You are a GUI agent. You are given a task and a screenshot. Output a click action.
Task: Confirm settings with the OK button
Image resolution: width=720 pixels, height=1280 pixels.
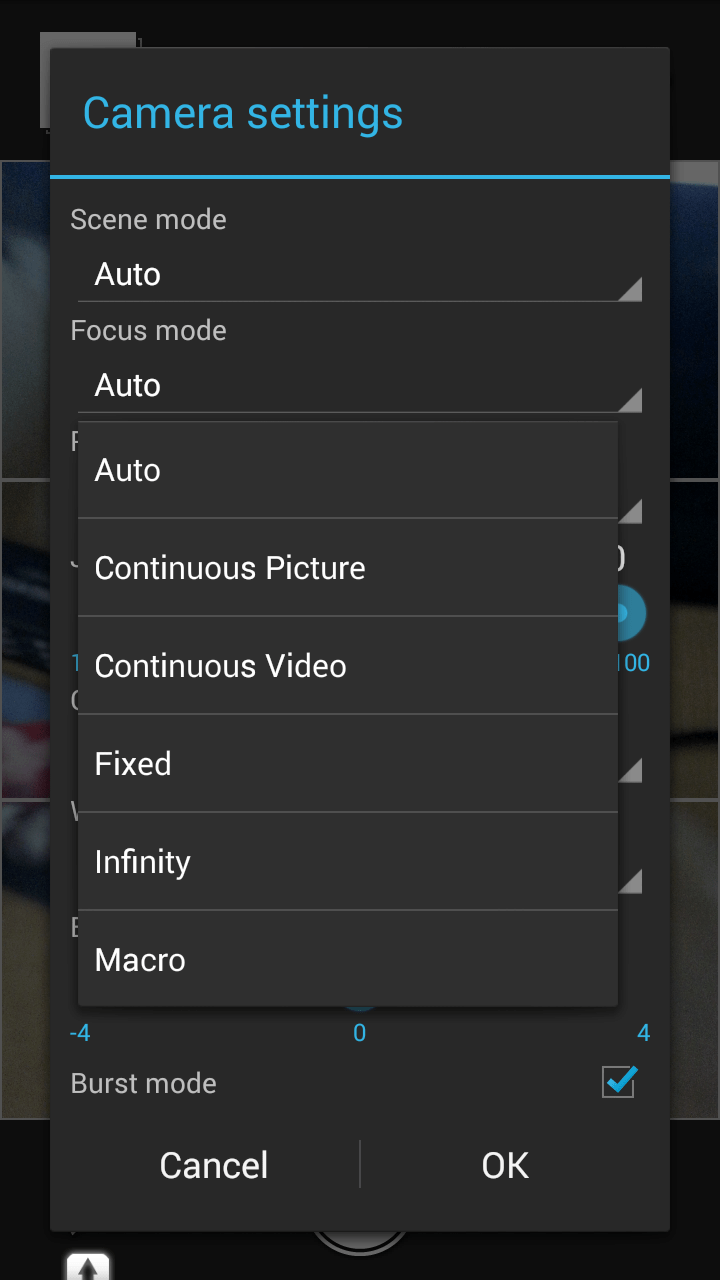(x=505, y=1165)
